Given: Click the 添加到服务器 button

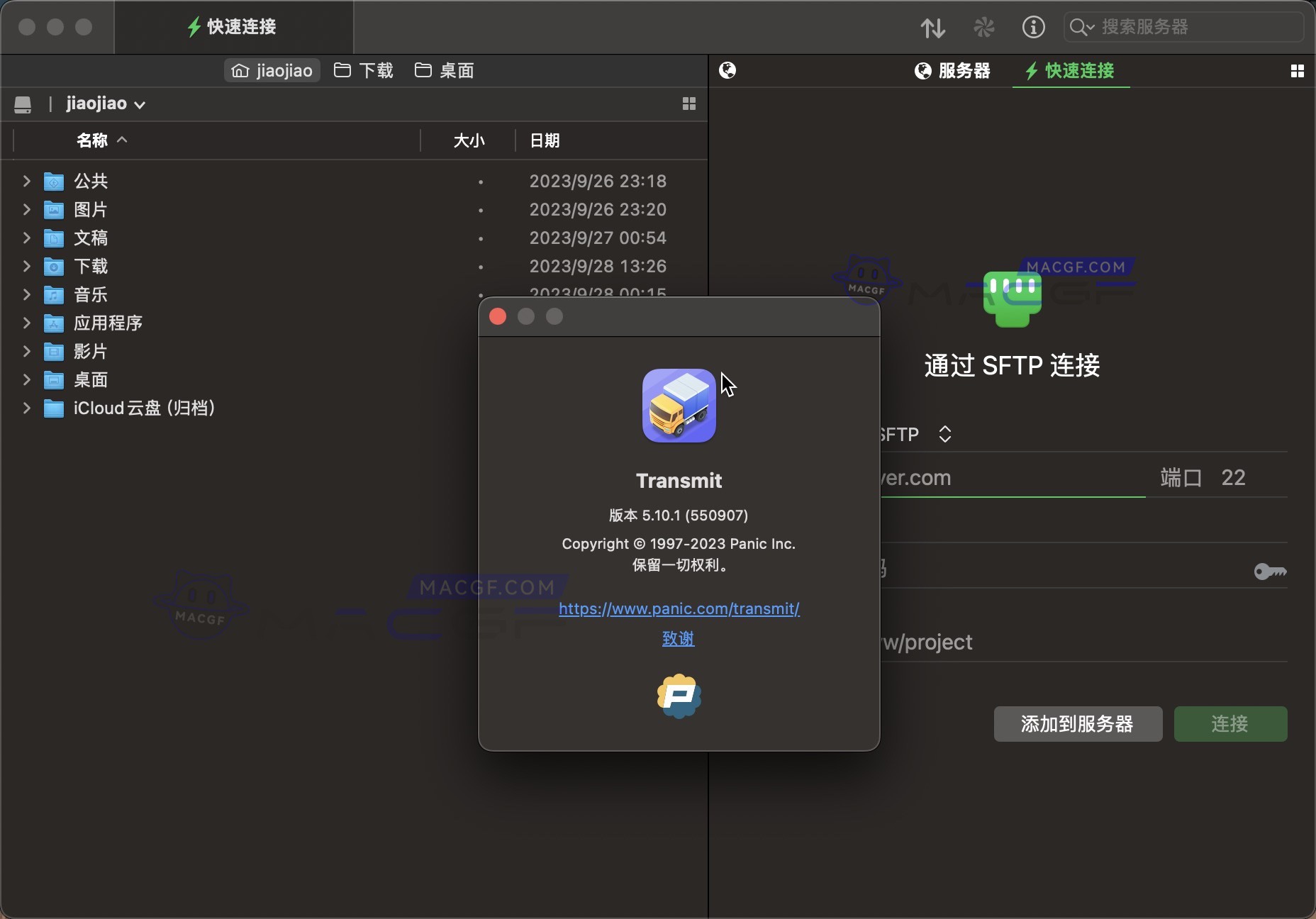Looking at the screenshot, I should point(1077,724).
